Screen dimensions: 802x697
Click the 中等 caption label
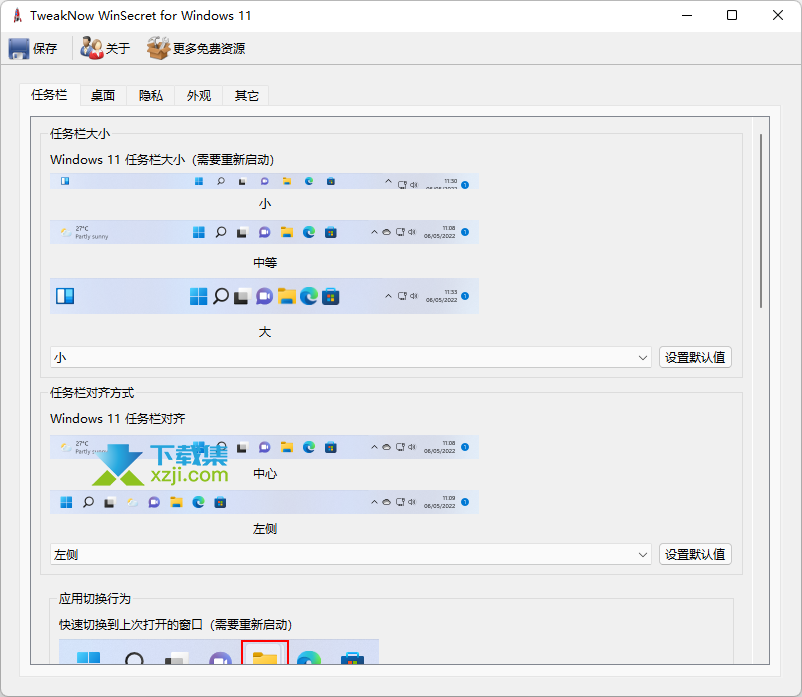click(265, 263)
